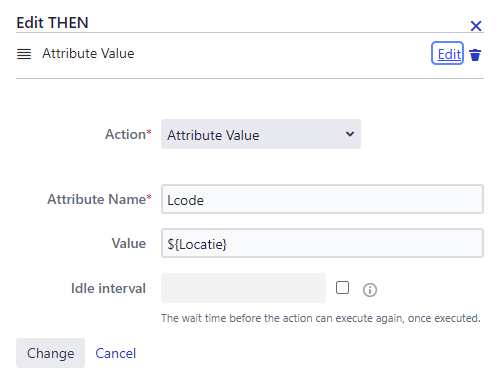
Task: Close the Edit THEN dialog
Action: (476, 26)
